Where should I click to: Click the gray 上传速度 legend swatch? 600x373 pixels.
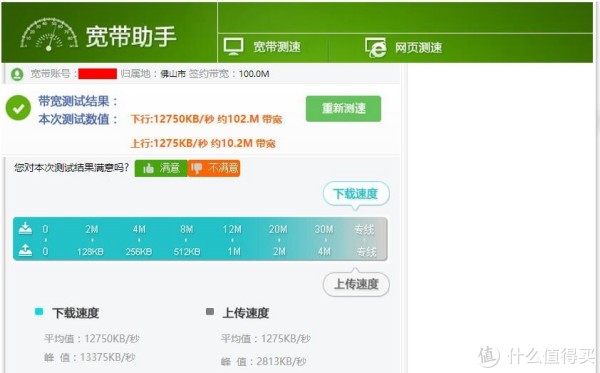pos(210,311)
